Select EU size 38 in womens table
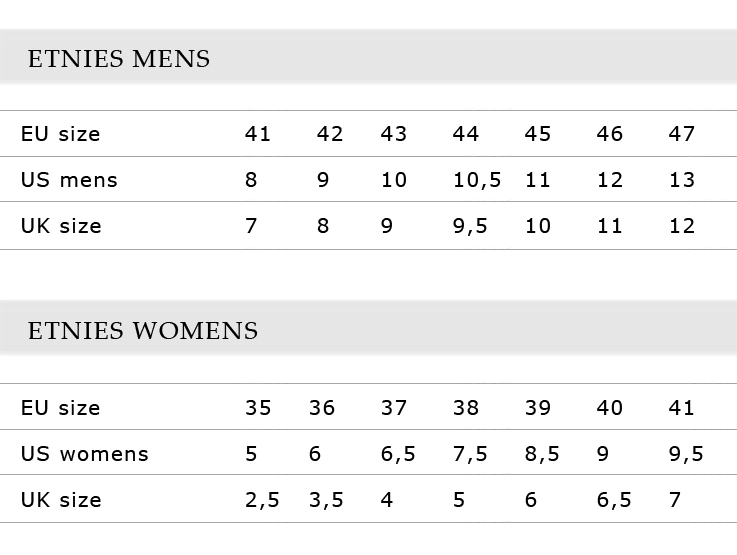Image resolution: width=737 pixels, height=555 pixels. pyautogui.click(x=466, y=407)
